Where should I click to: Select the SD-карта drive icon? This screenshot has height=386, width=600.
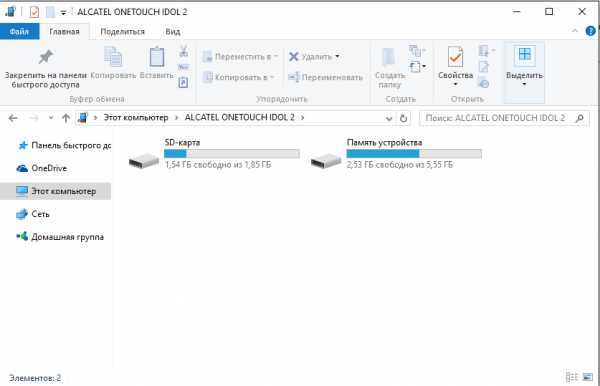[144, 161]
